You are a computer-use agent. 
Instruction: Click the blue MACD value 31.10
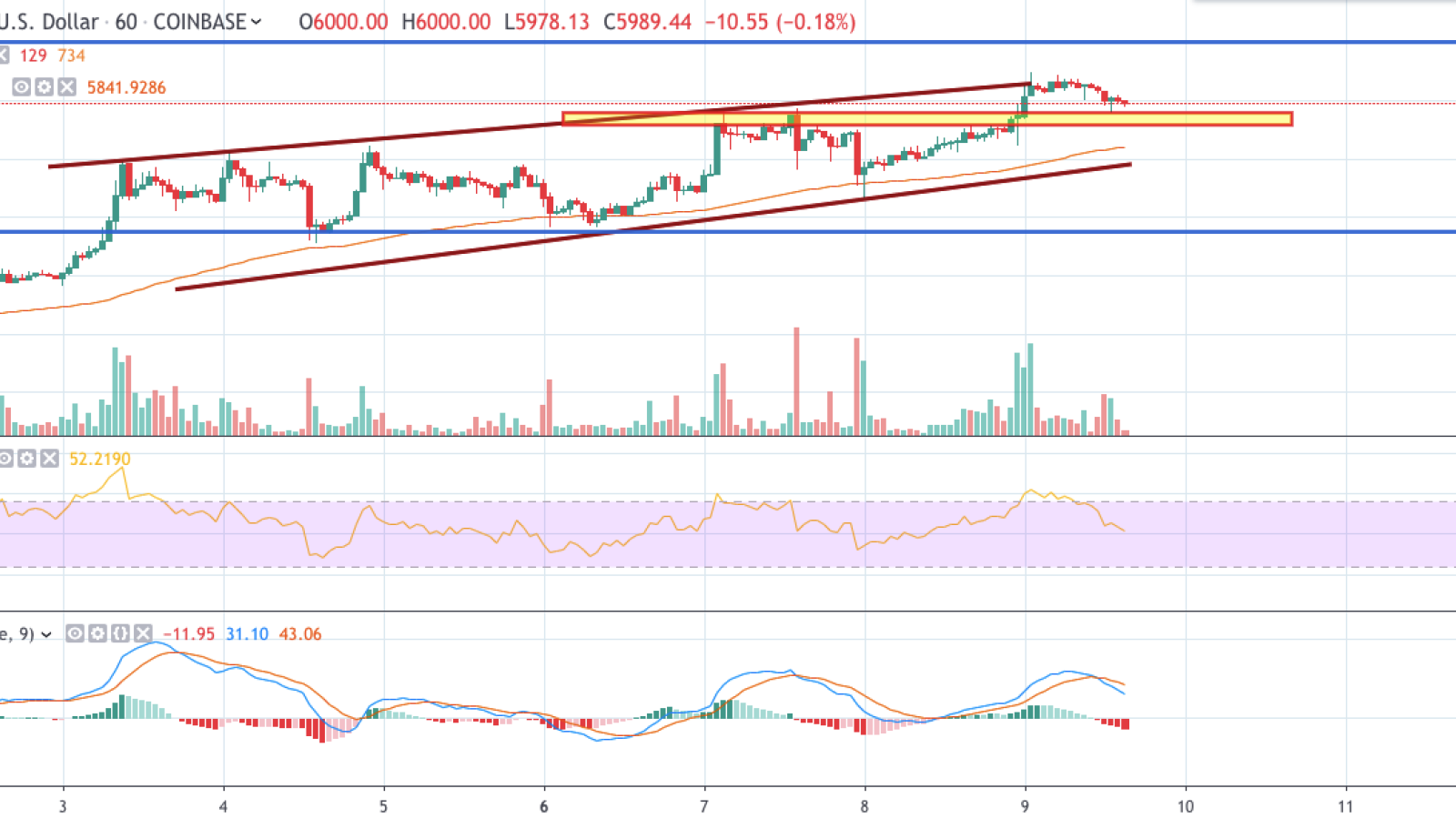point(247,633)
